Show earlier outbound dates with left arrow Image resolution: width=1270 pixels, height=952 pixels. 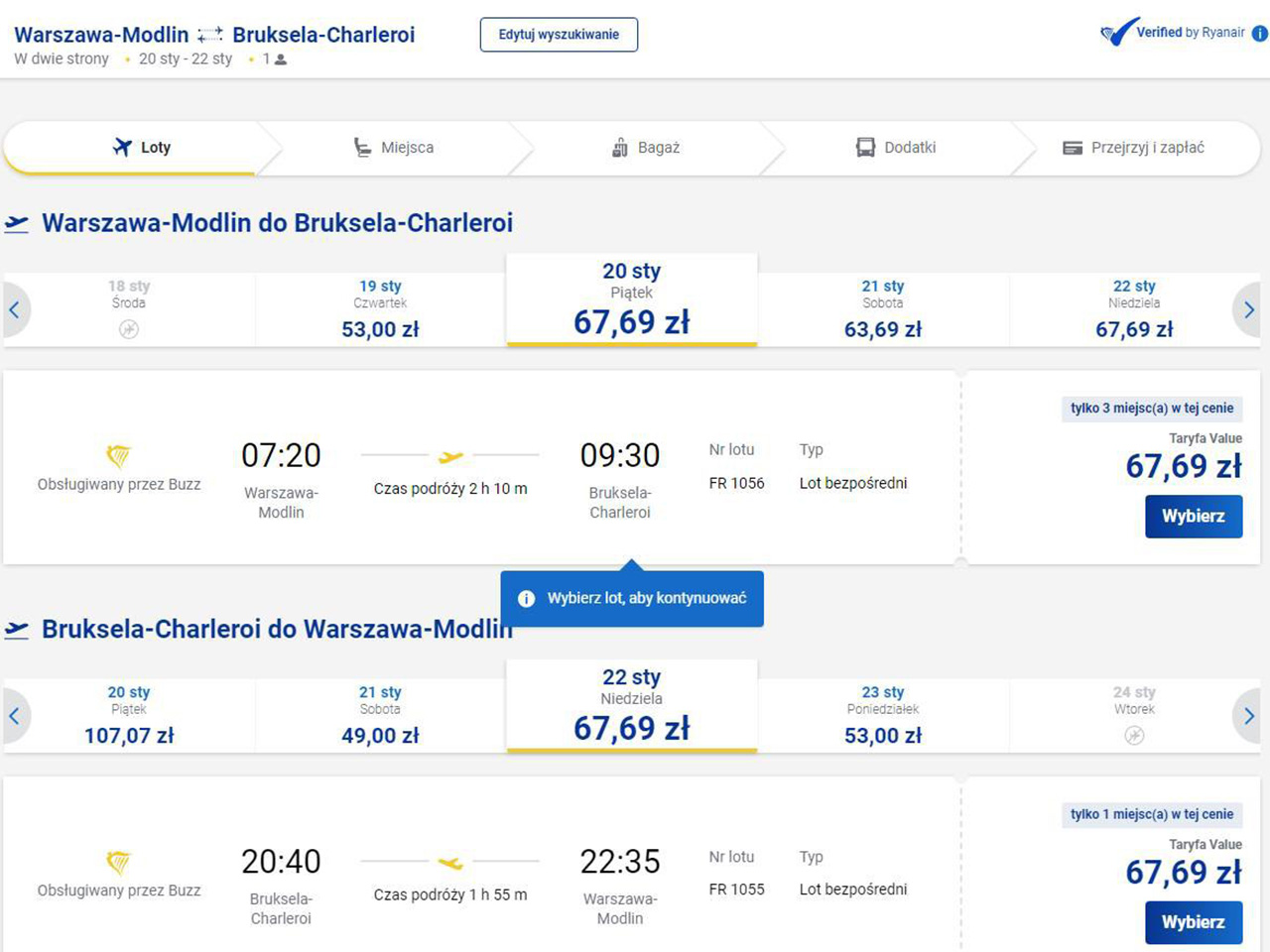click(15, 310)
